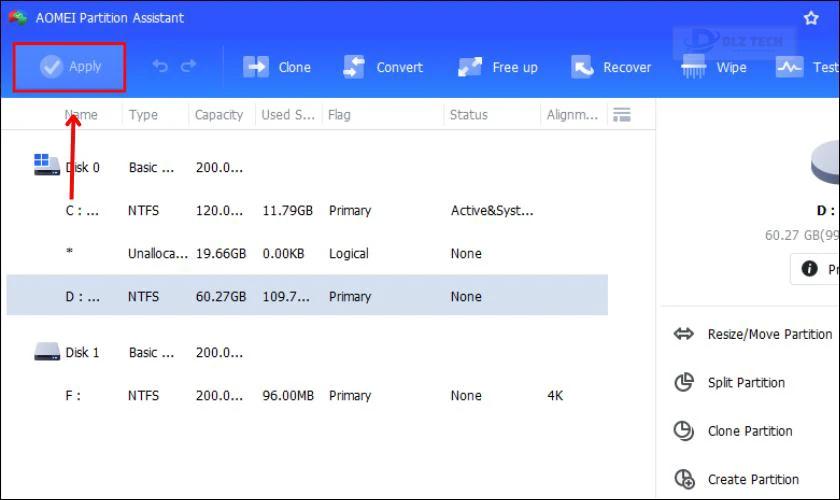This screenshot has width=840, height=500.
Task: Choose Resize/Move Partition in side panel
Action: pos(770,334)
